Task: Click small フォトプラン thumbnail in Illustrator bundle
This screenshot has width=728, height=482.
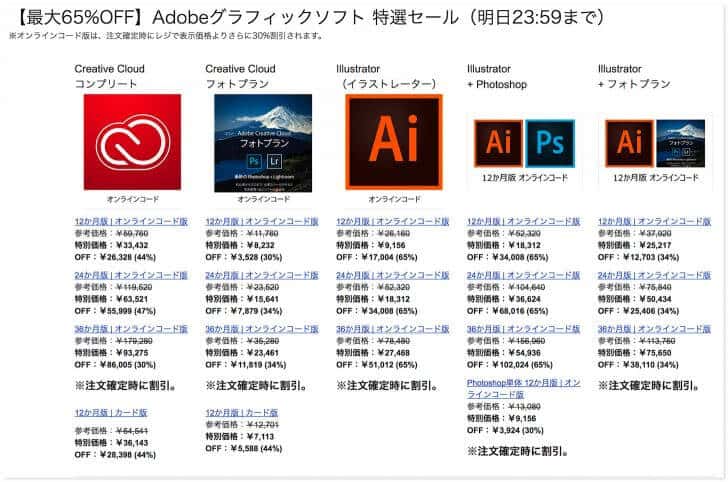Action: (x=680, y=143)
